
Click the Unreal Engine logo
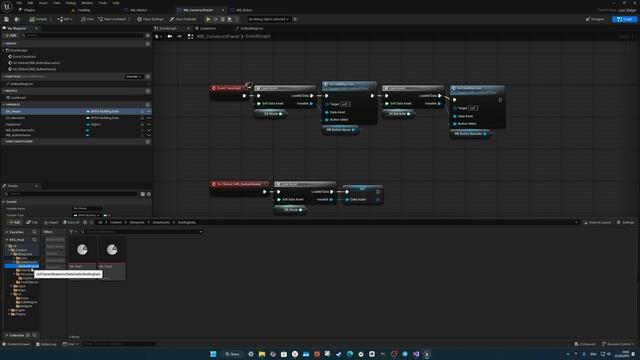7,6
